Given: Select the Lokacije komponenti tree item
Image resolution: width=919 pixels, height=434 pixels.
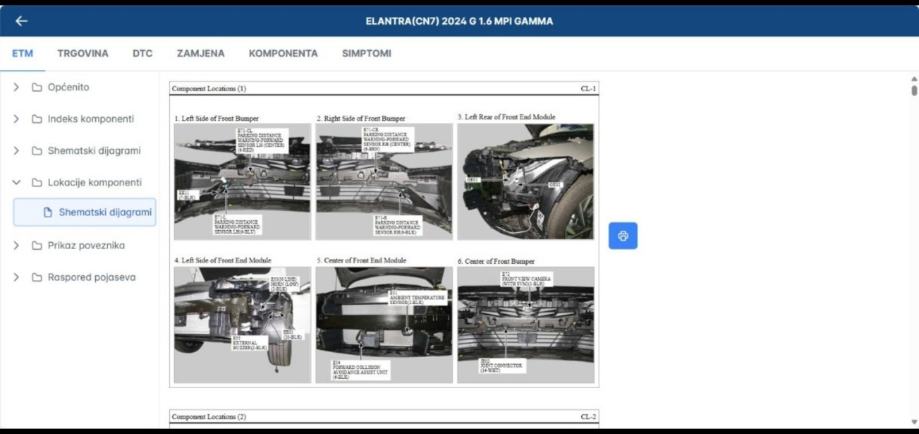Looking at the screenshot, I should point(94,182).
